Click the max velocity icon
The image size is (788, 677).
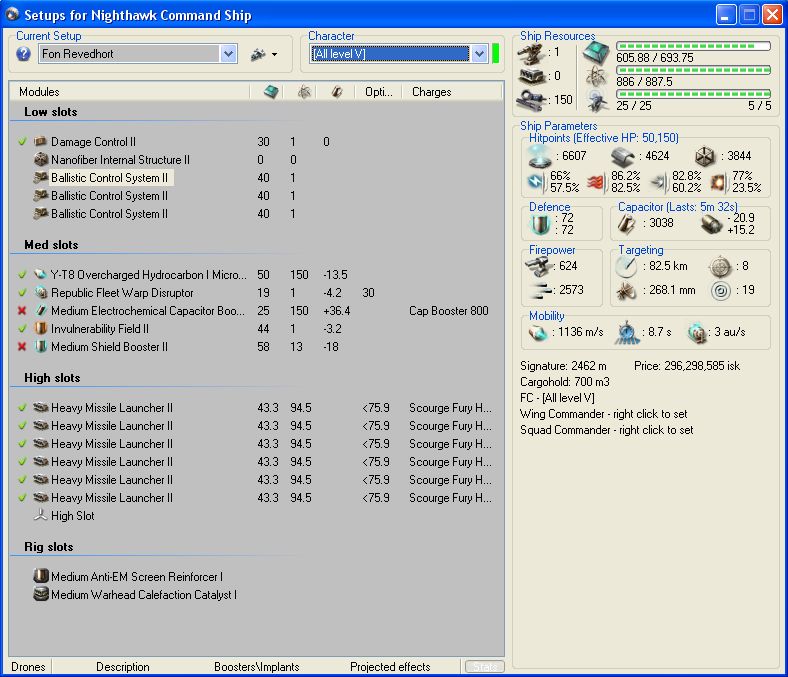538,332
